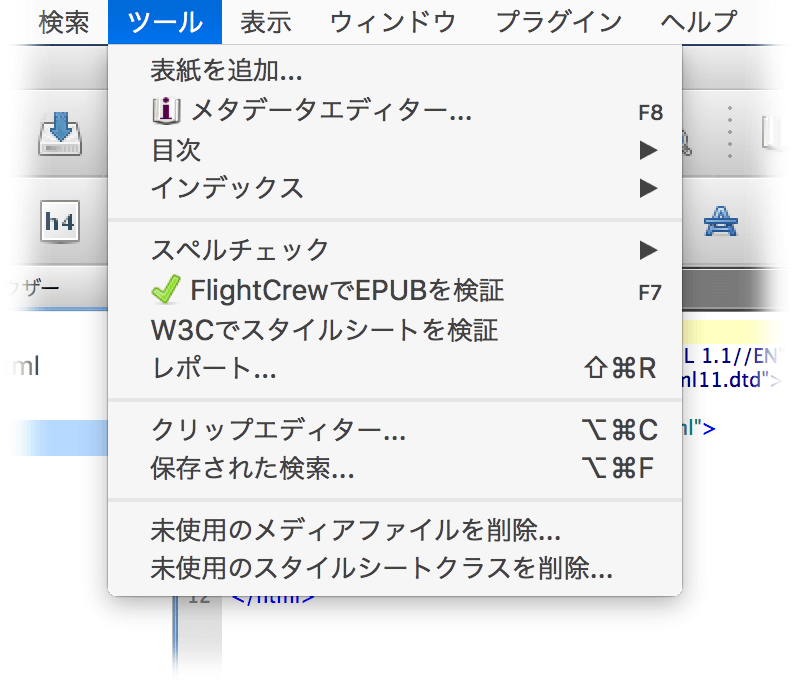
Task: Choose 目次 menu entry
Action: 395,150
